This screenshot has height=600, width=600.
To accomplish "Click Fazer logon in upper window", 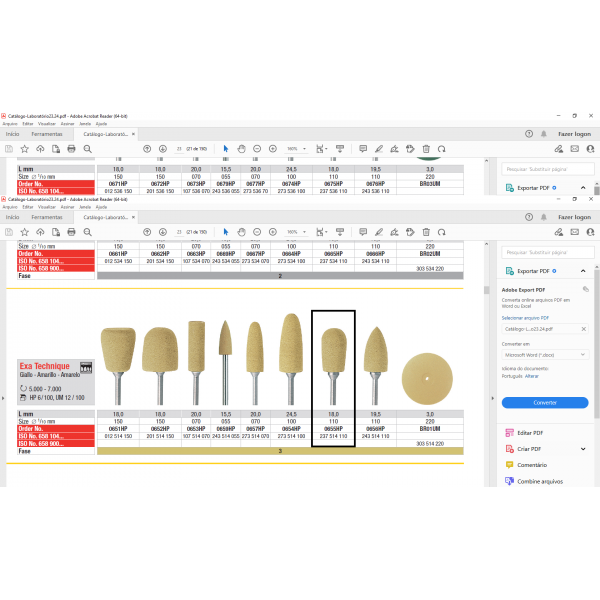I will (x=574, y=134).
